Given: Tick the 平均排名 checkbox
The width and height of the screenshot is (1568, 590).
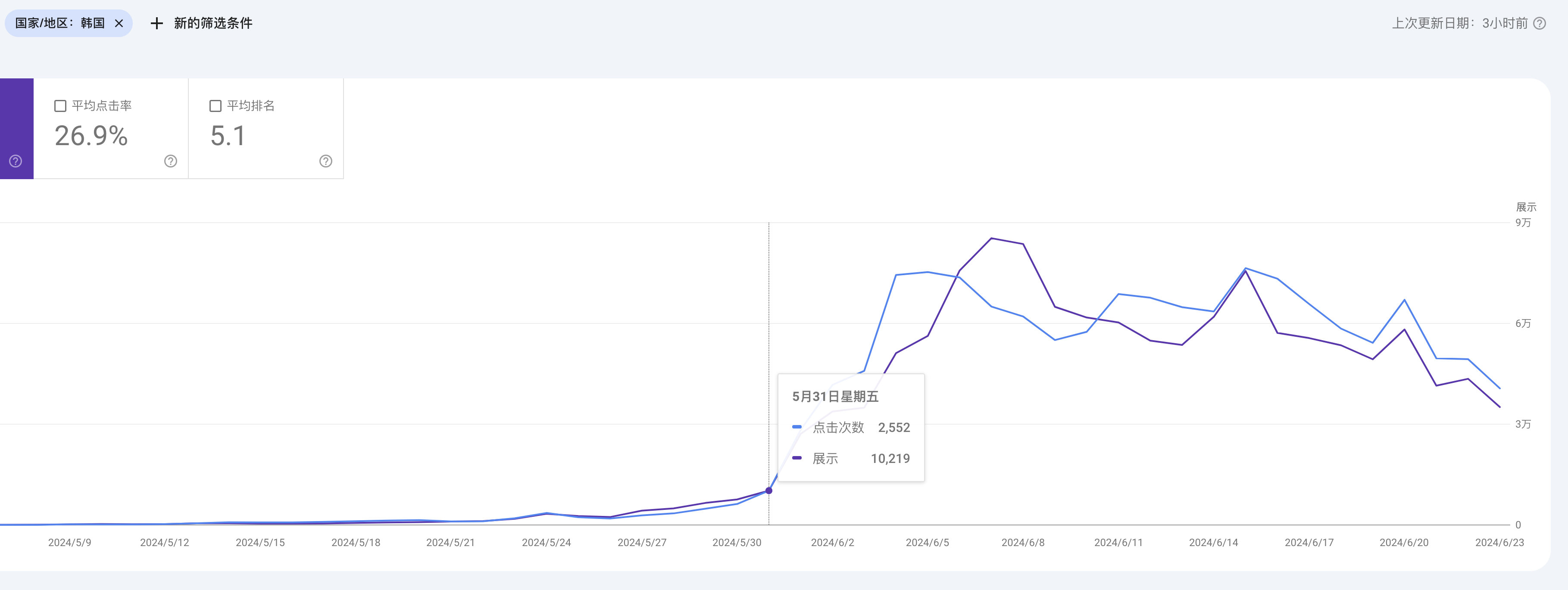Looking at the screenshot, I should tap(216, 106).
